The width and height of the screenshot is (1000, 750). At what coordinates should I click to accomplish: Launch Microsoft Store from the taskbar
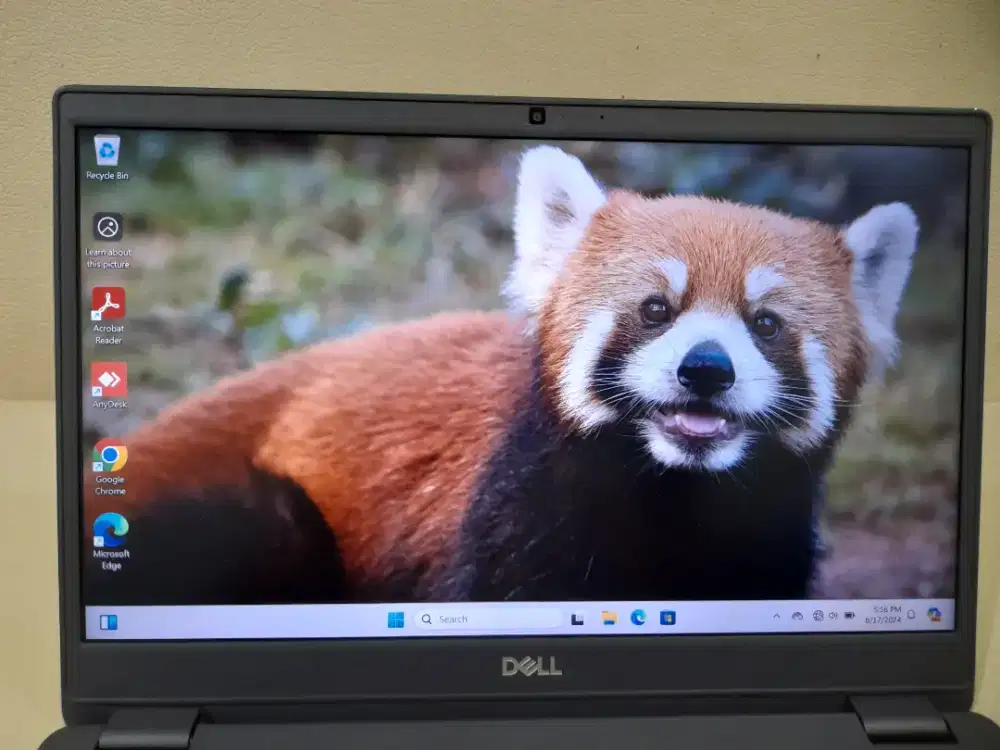pos(667,619)
